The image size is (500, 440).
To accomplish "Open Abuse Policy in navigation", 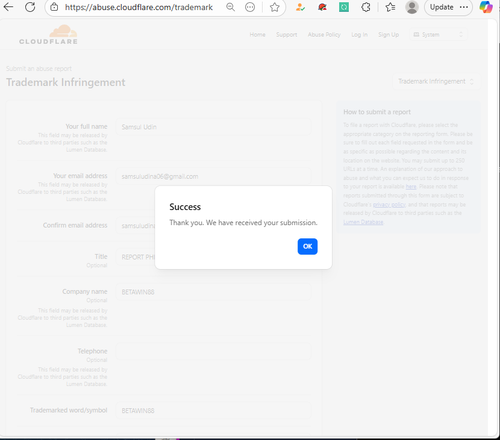I will pos(324,35).
